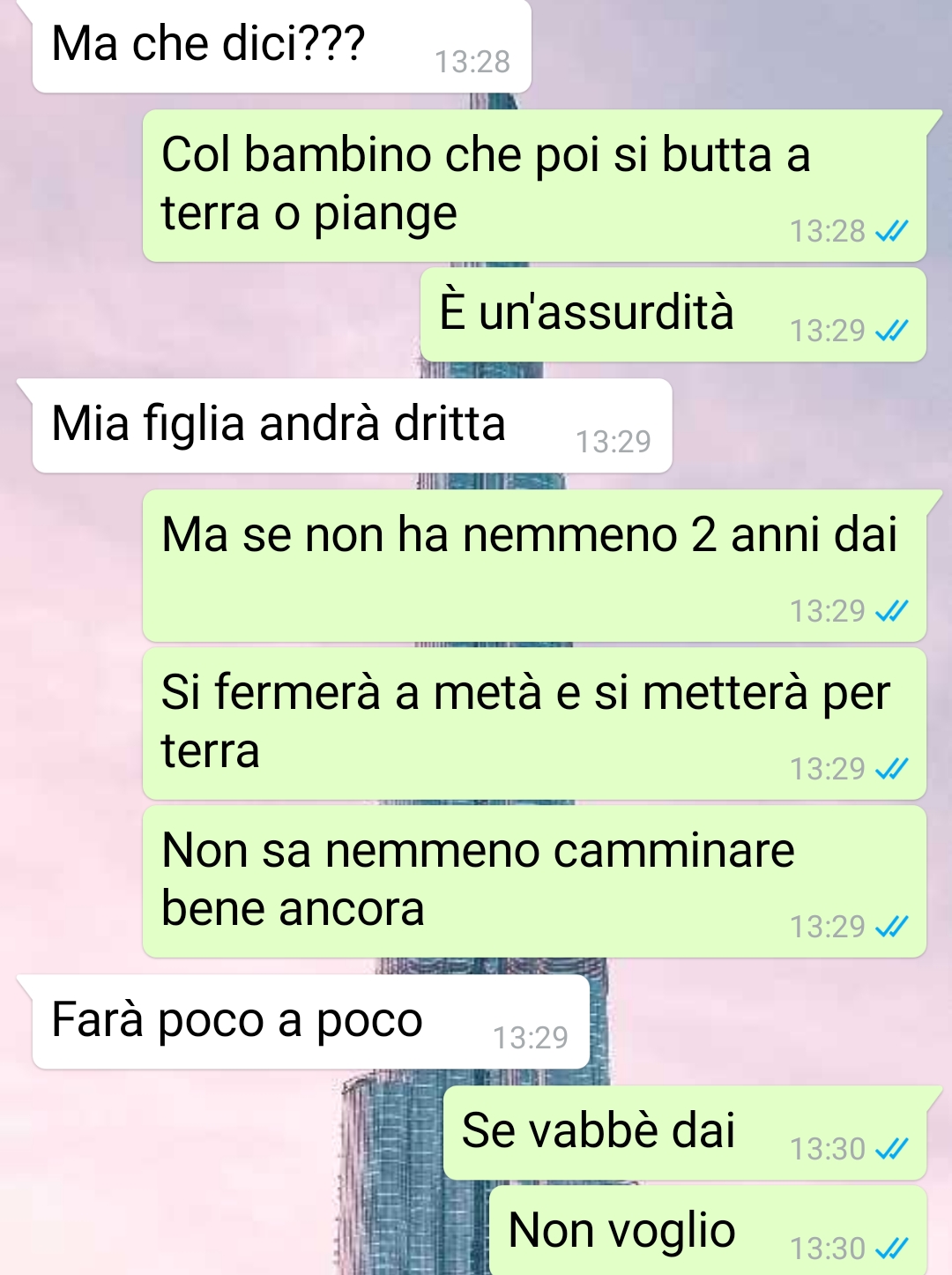Click blue double-check beside "Col bambino" message
The height and width of the screenshot is (1275, 952).
click(x=891, y=231)
